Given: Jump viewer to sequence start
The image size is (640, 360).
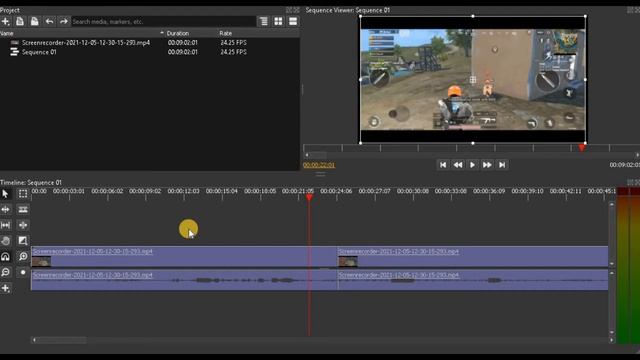Looking at the screenshot, I should click(443, 164).
